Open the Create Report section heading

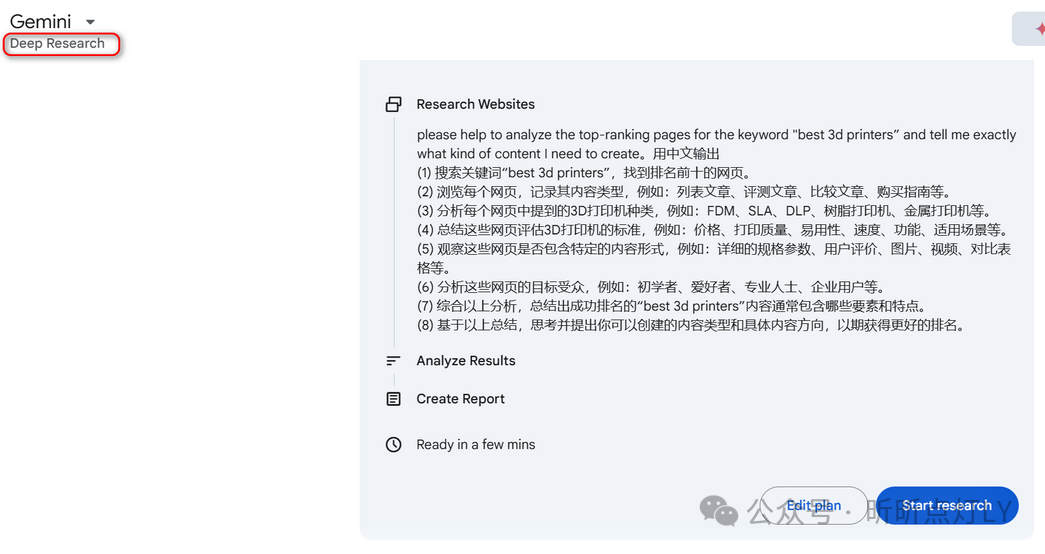pyautogui.click(x=460, y=399)
